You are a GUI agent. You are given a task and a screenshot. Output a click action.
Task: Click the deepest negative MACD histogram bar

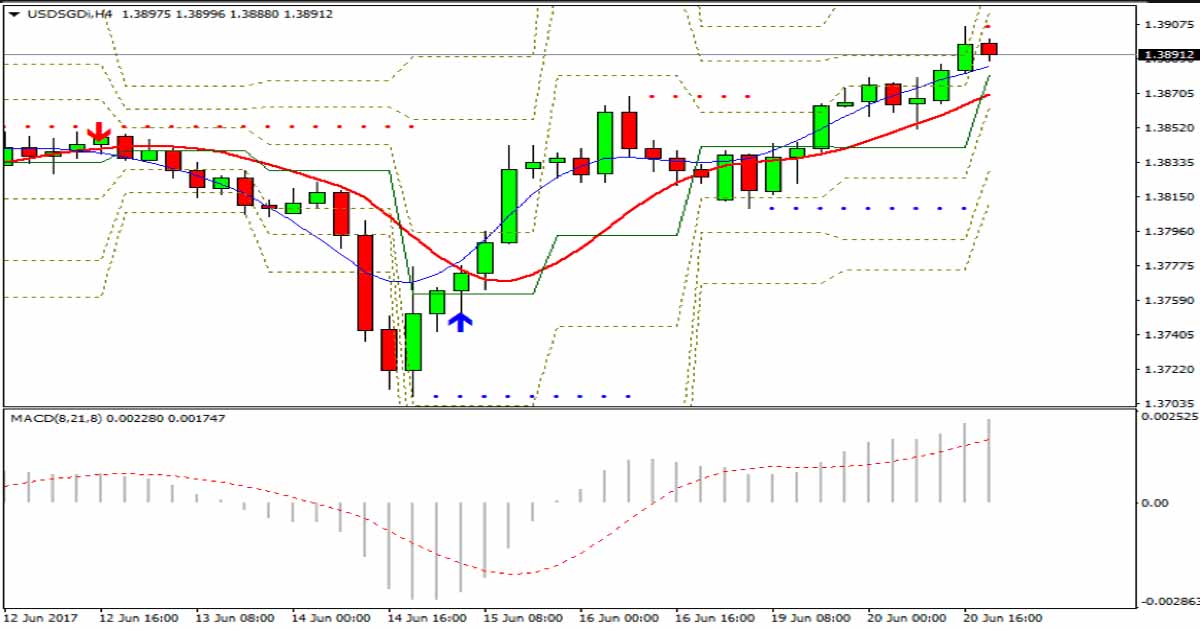[x=412, y=550]
